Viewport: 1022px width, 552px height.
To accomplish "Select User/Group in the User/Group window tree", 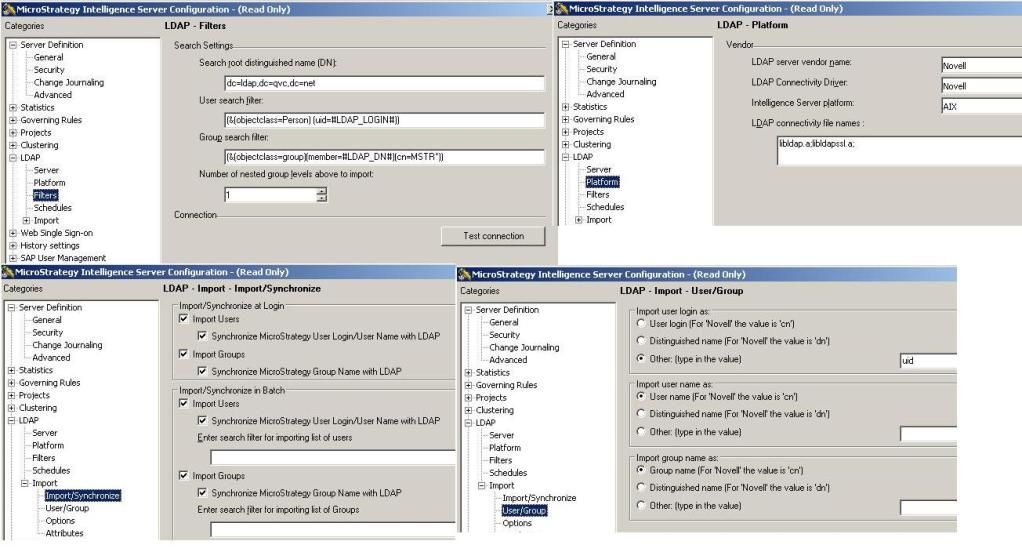I will [x=524, y=511].
